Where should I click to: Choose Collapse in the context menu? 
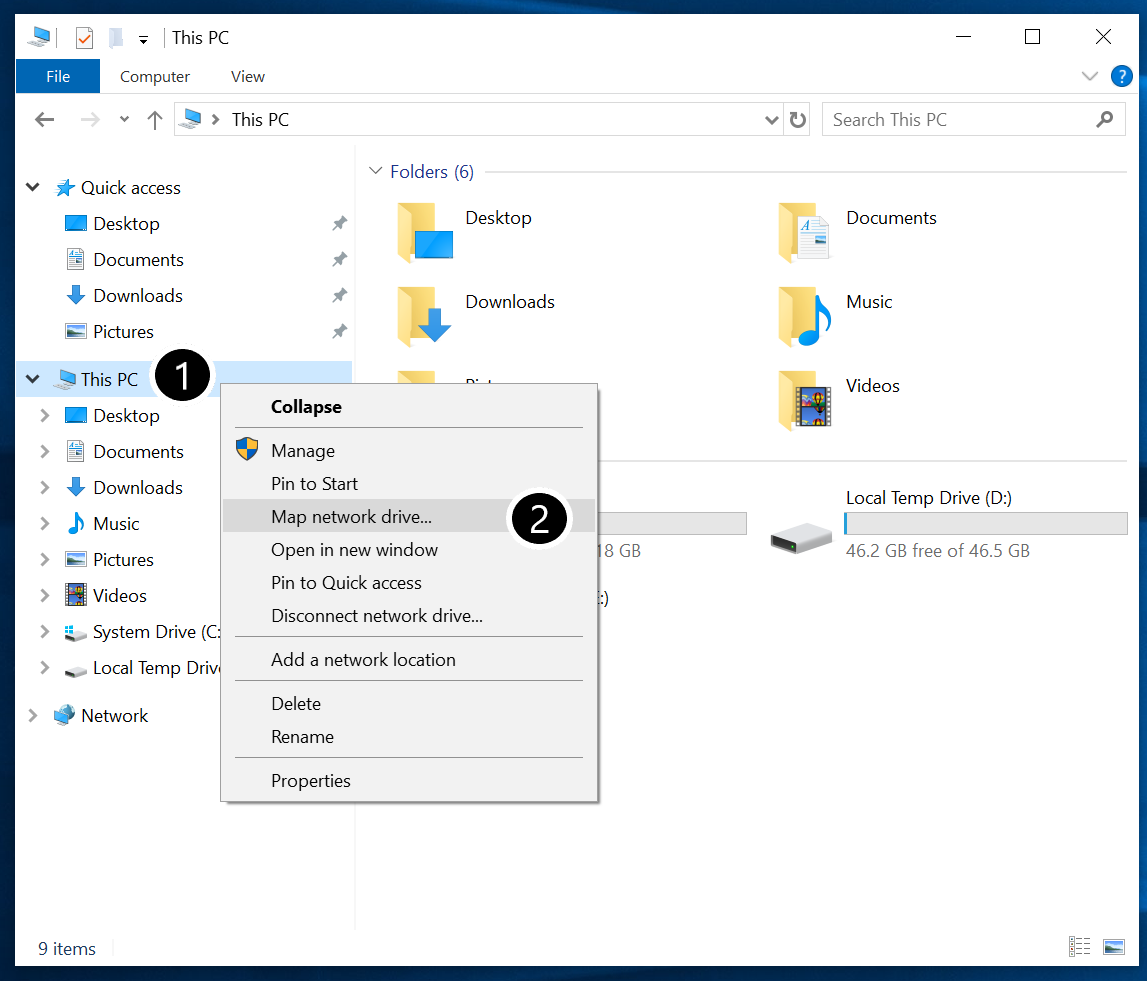pos(409,407)
